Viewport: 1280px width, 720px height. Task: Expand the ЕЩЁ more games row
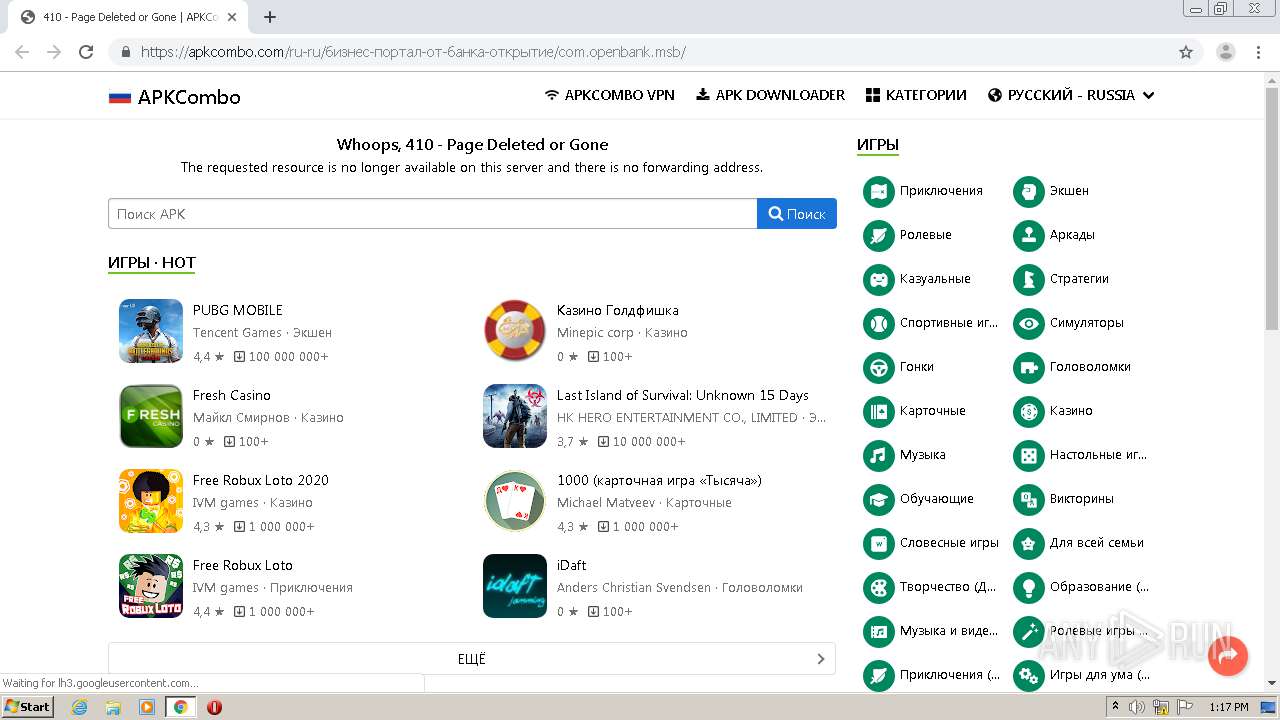coord(472,659)
